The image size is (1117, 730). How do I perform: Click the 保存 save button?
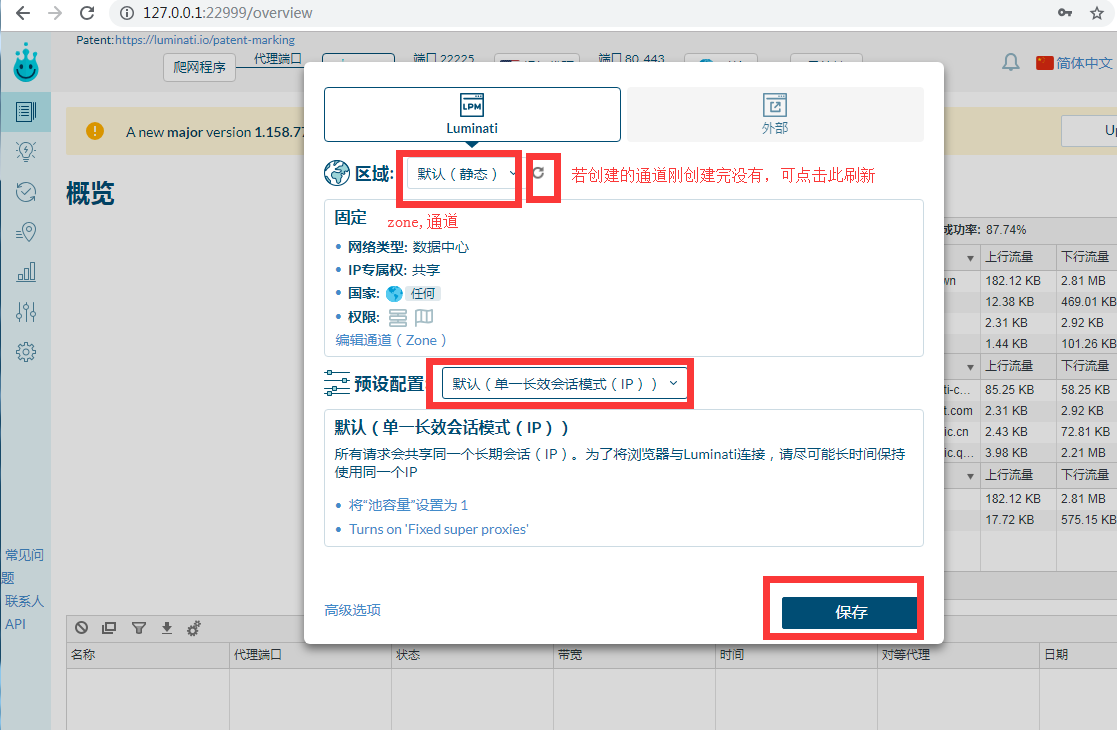coord(849,613)
